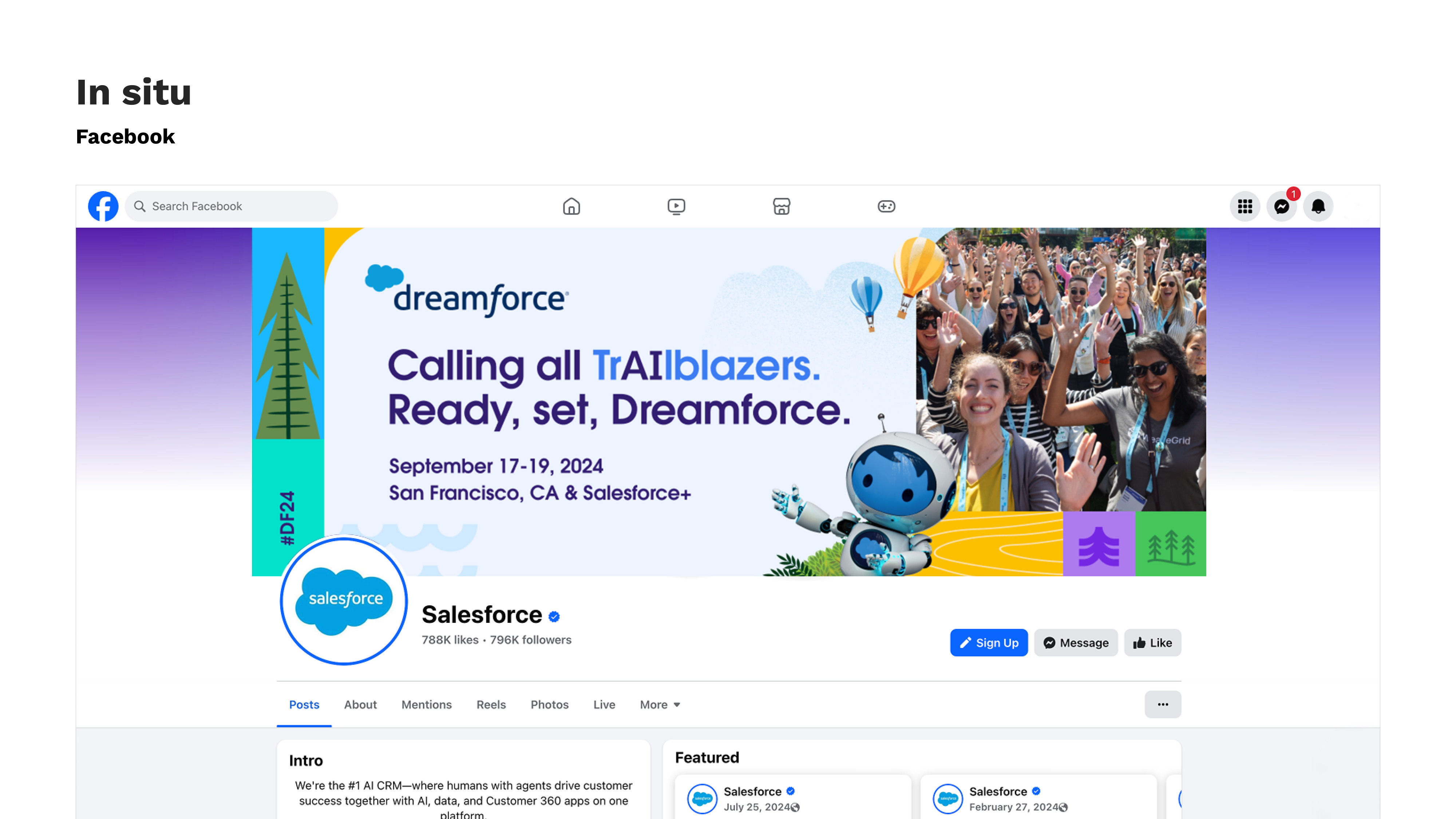Like the Salesforce page
1456x819 pixels.
pyautogui.click(x=1152, y=643)
